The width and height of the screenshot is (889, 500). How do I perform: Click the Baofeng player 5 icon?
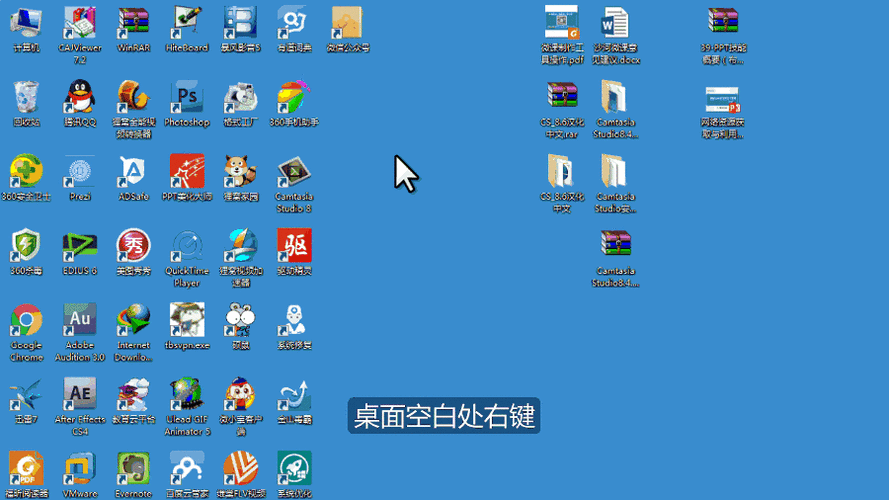(240, 23)
